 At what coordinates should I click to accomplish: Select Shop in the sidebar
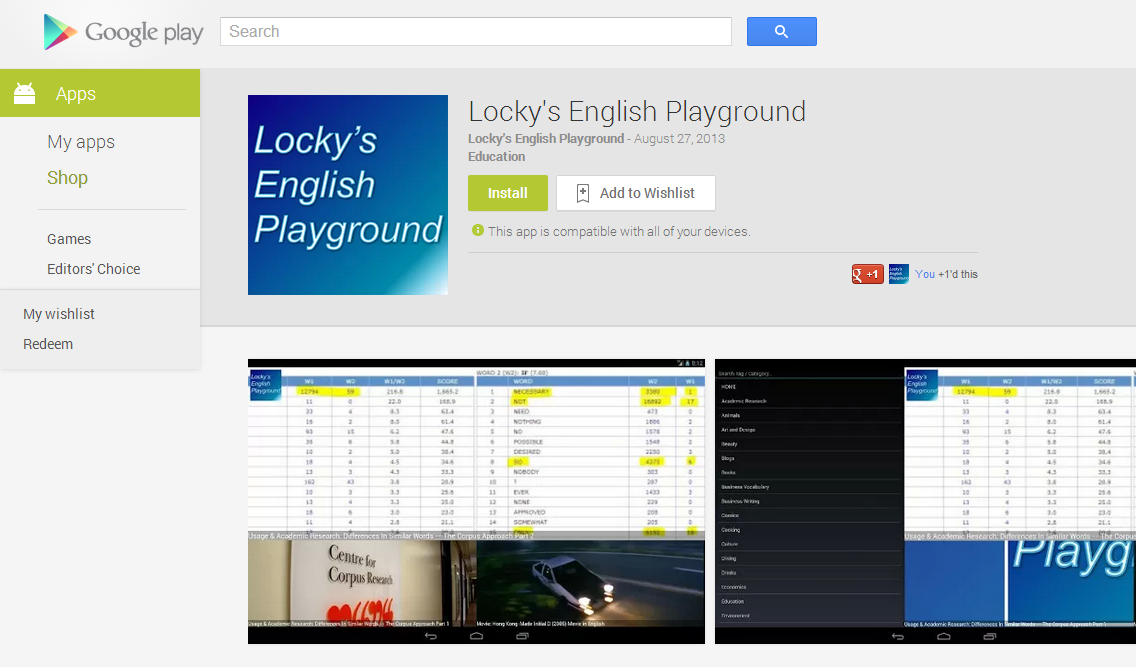point(67,177)
